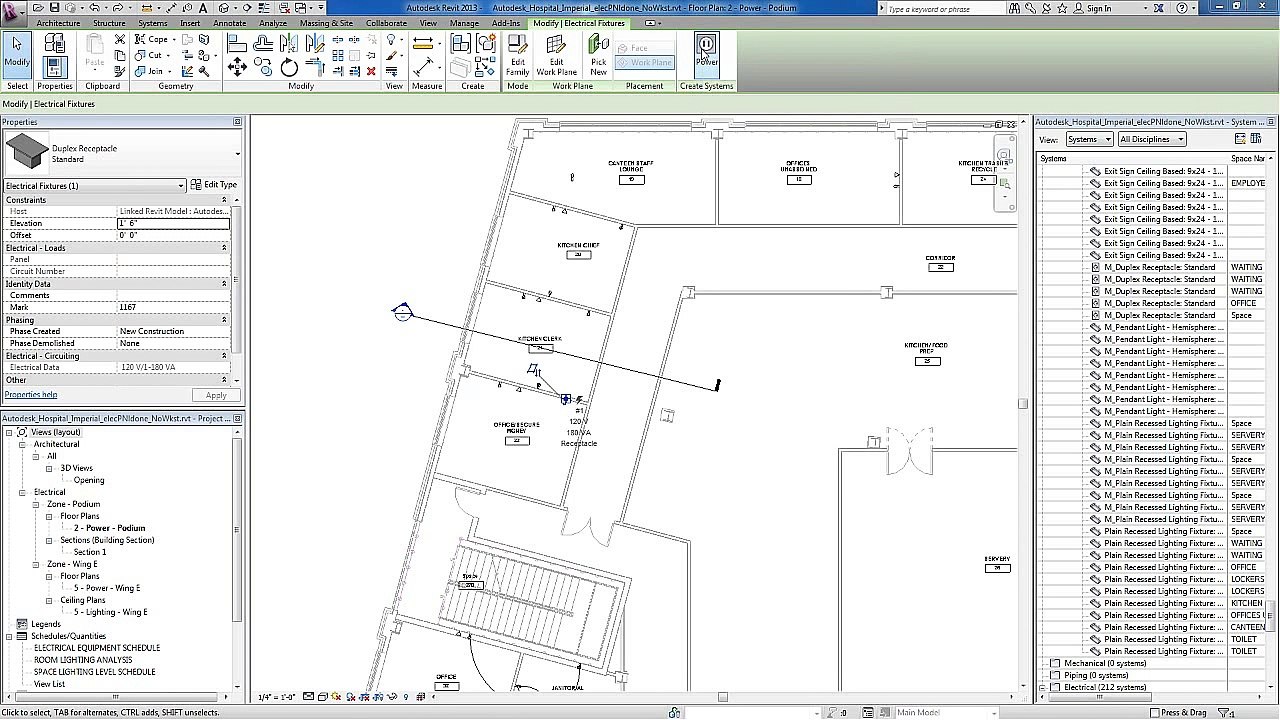
Task: Collapse the Phasing properties group
Action: click(224, 320)
